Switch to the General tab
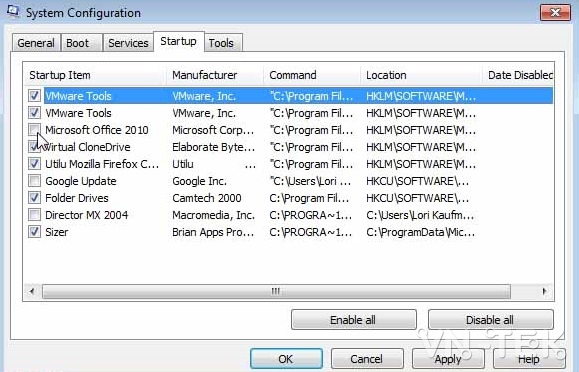Screen dimensions: 579x372 point(36,43)
